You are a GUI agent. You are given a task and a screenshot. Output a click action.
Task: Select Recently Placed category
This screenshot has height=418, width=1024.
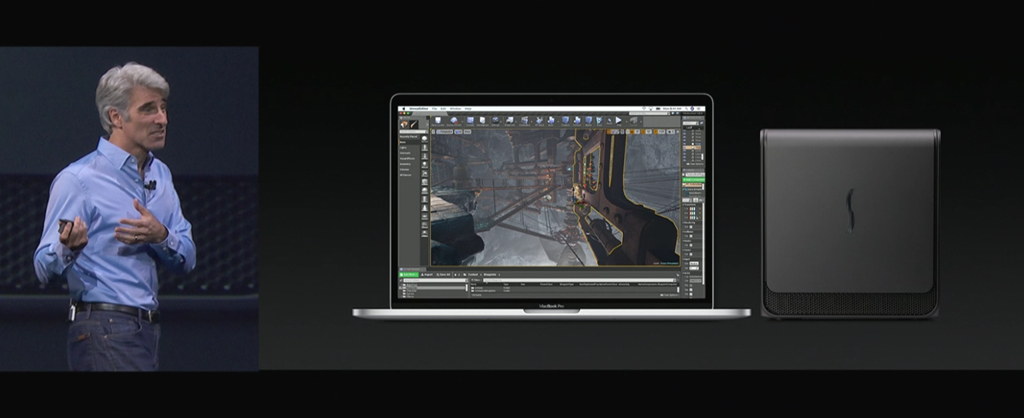click(409, 137)
